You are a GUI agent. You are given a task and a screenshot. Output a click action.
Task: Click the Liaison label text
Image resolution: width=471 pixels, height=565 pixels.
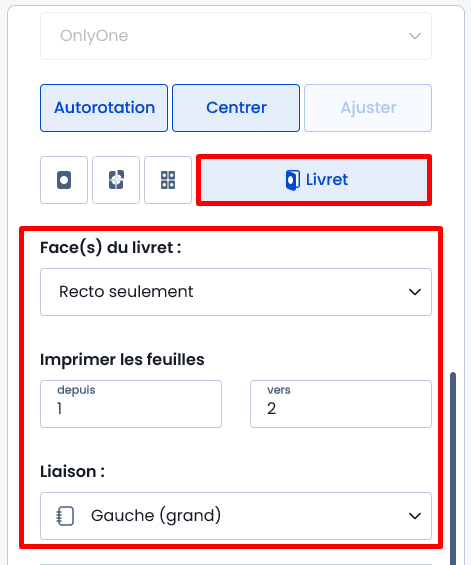(72, 471)
